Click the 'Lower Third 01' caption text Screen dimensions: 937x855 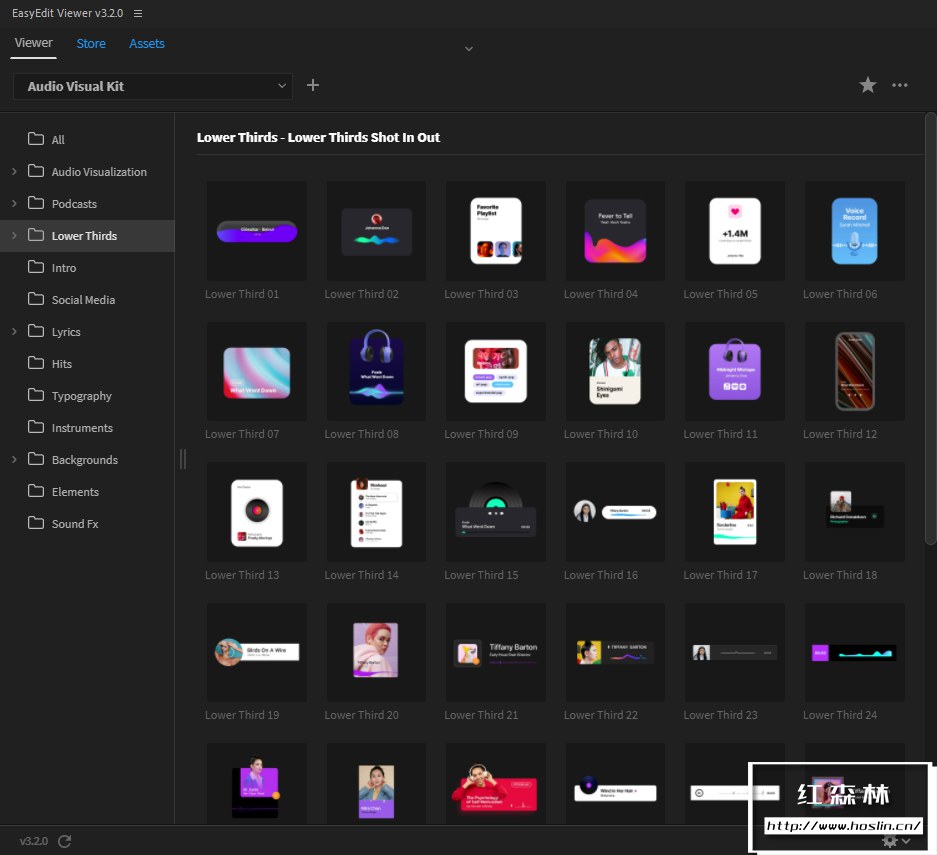click(242, 294)
